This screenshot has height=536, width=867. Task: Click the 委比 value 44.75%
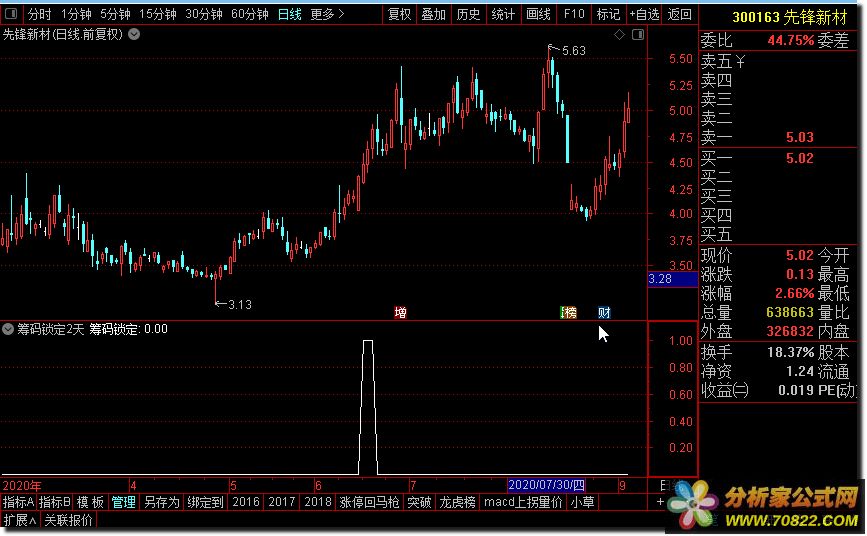click(791, 40)
